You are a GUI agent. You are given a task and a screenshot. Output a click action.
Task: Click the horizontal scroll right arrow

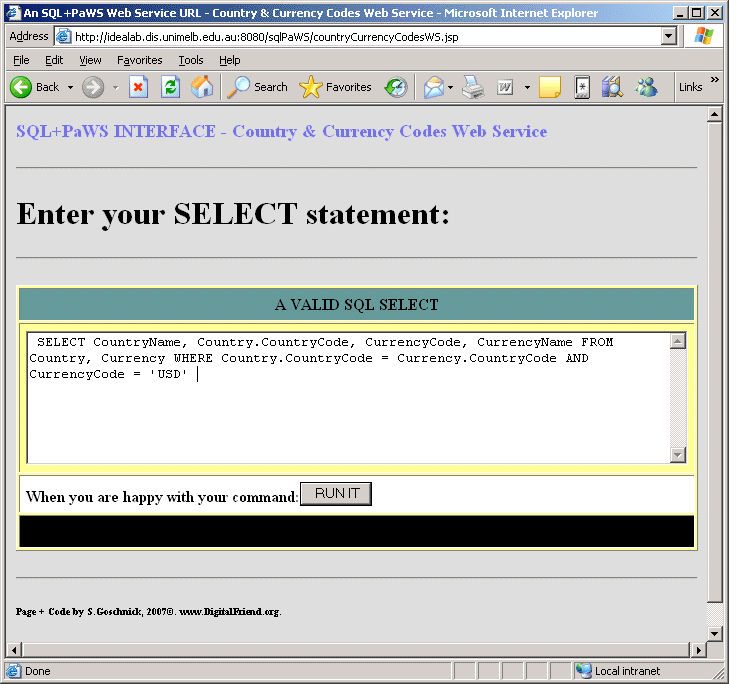(x=698, y=650)
